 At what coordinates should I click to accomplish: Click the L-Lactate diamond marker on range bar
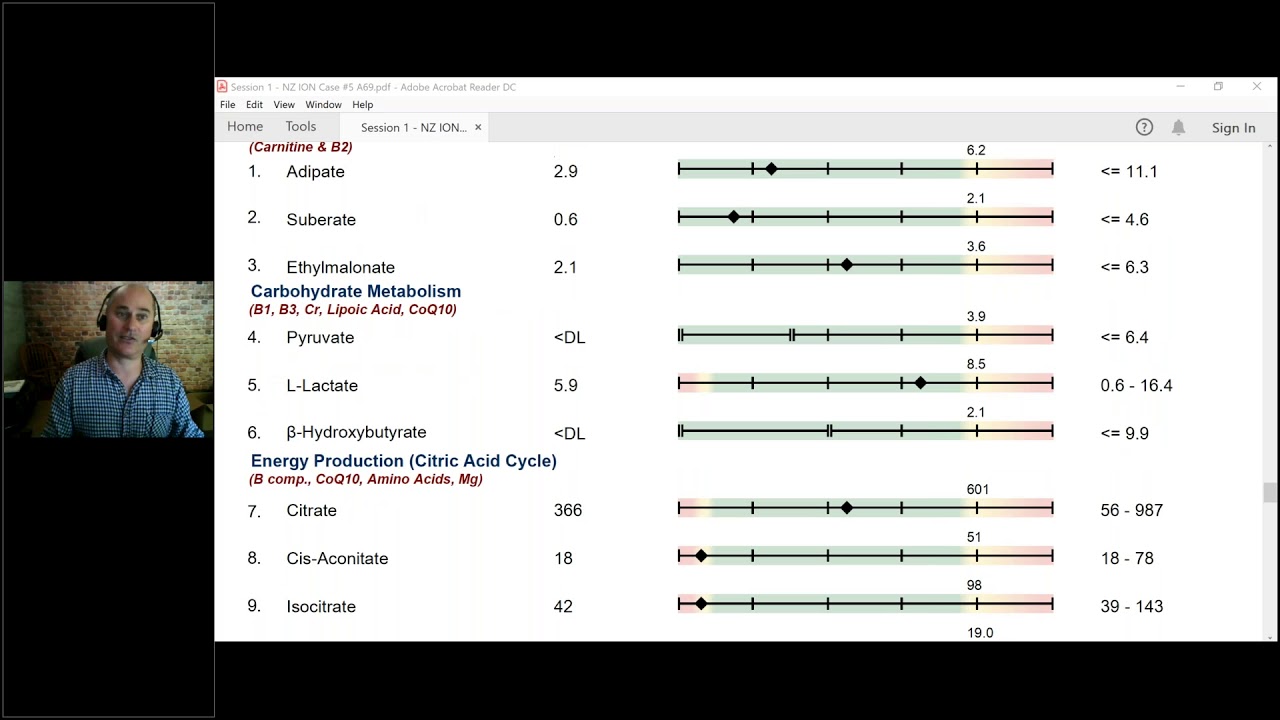[x=921, y=383]
